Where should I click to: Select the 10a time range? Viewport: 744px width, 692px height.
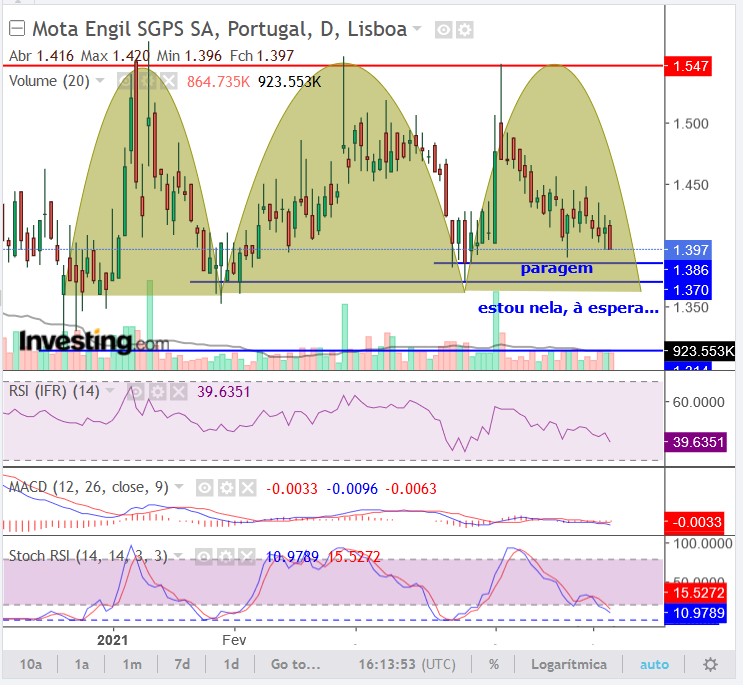(x=31, y=664)
